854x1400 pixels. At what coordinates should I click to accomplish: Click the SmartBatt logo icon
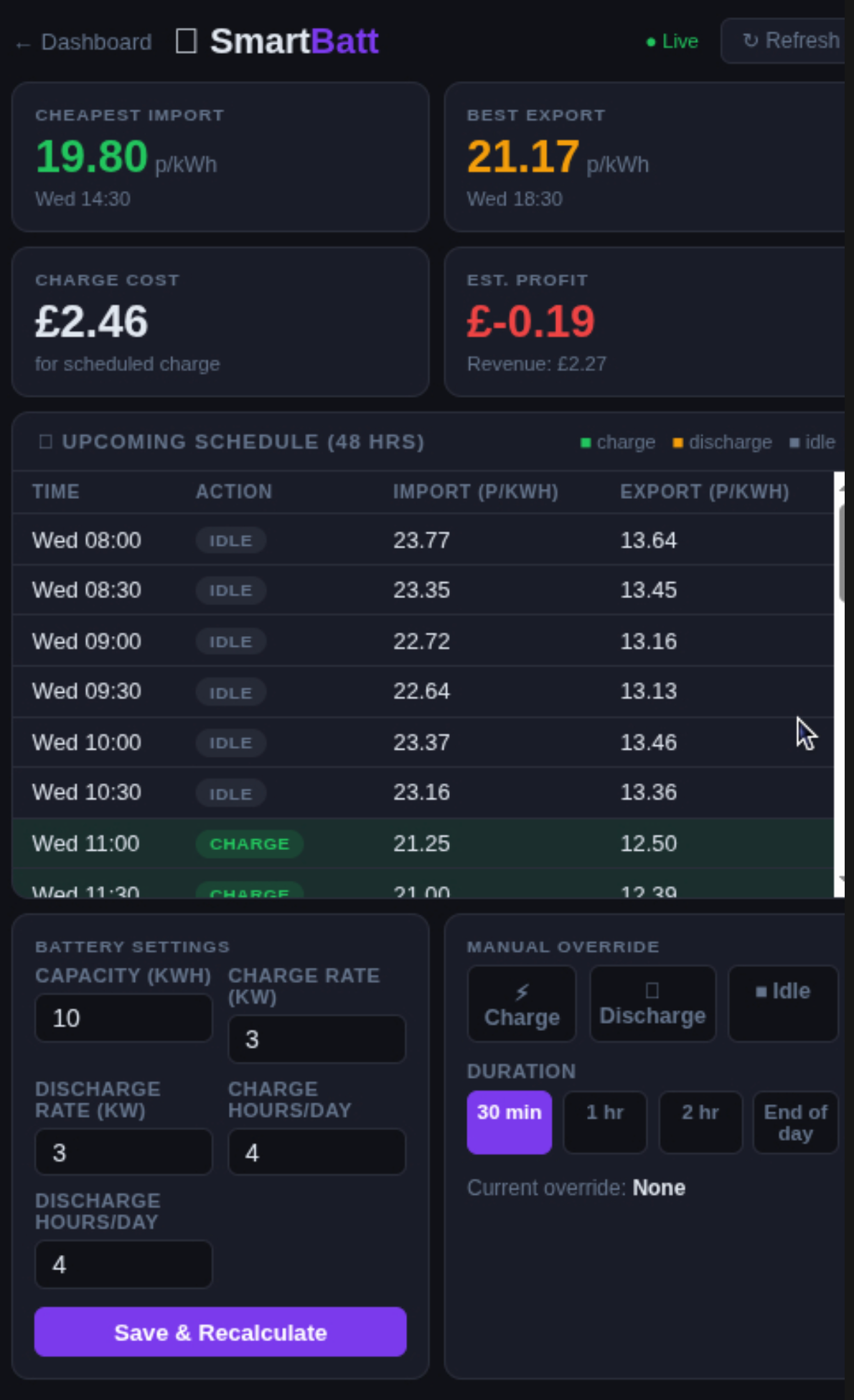[187, 41]
